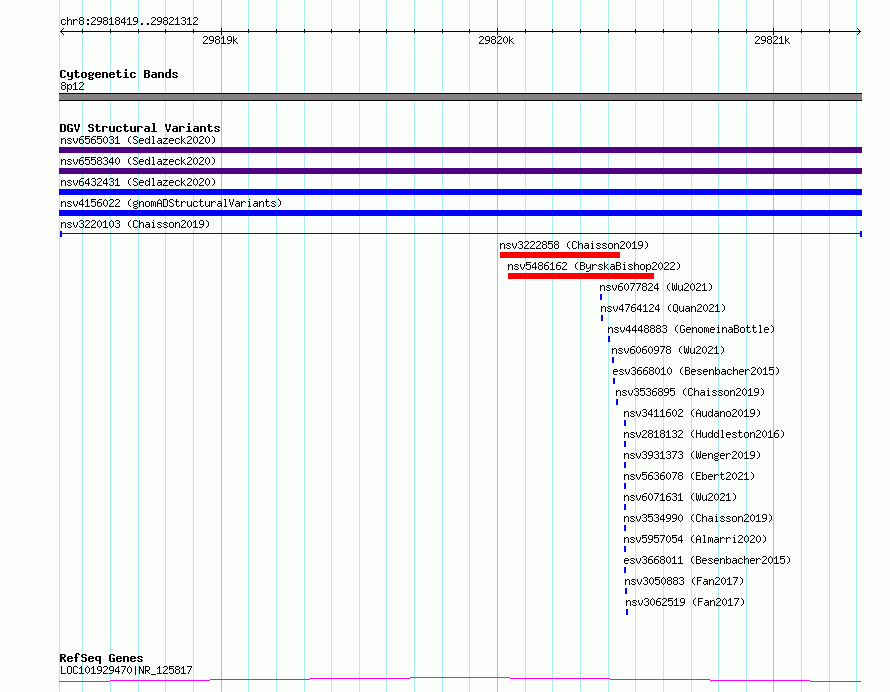
Task: Click the red bar of nsv5486162
Action: pos(581,276)
